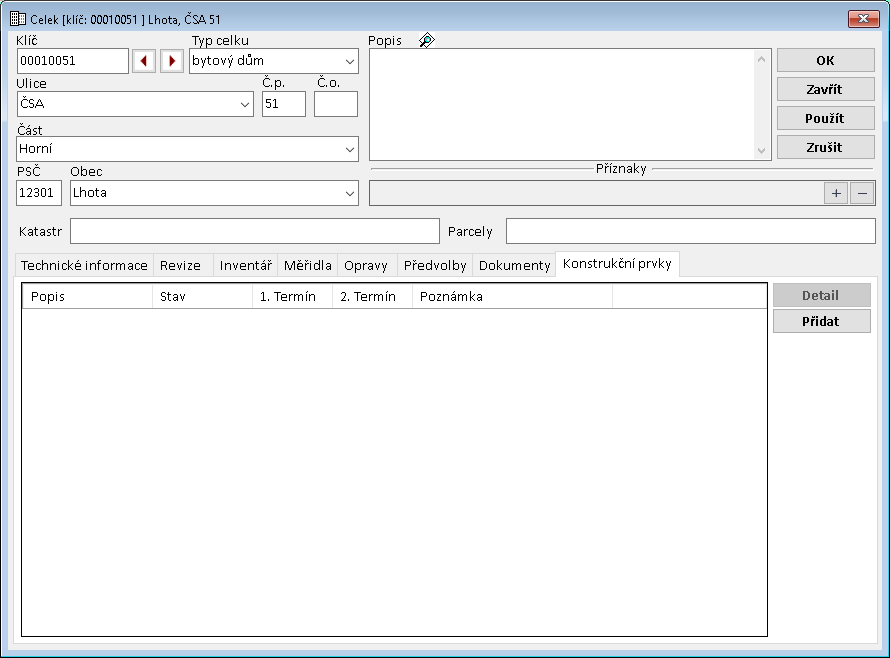Switch to the Technické informace tab

click(x=85, y=265)
